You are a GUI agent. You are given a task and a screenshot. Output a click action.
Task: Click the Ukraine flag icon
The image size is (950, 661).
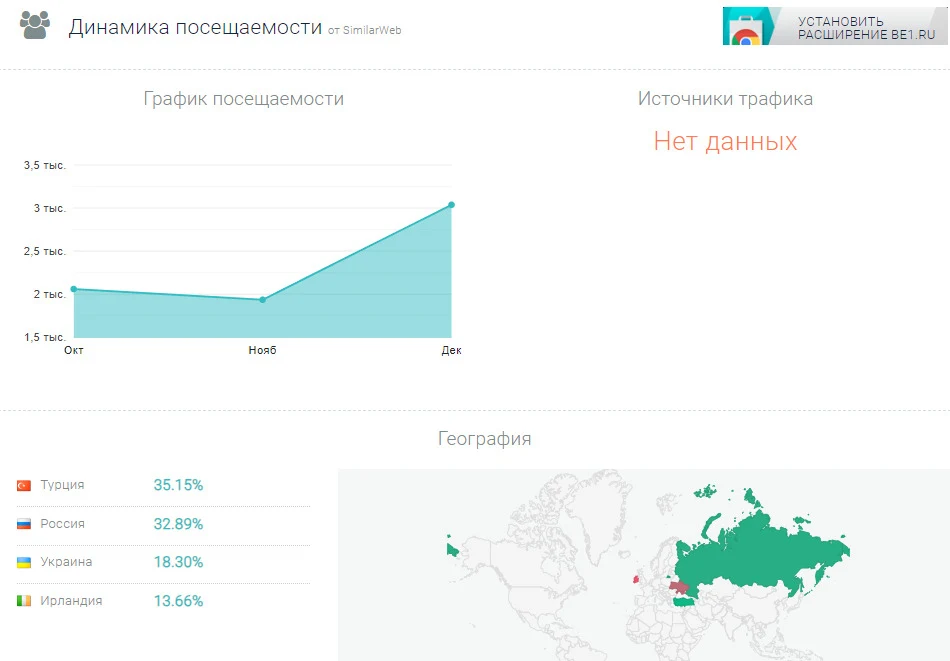(24, 562)
